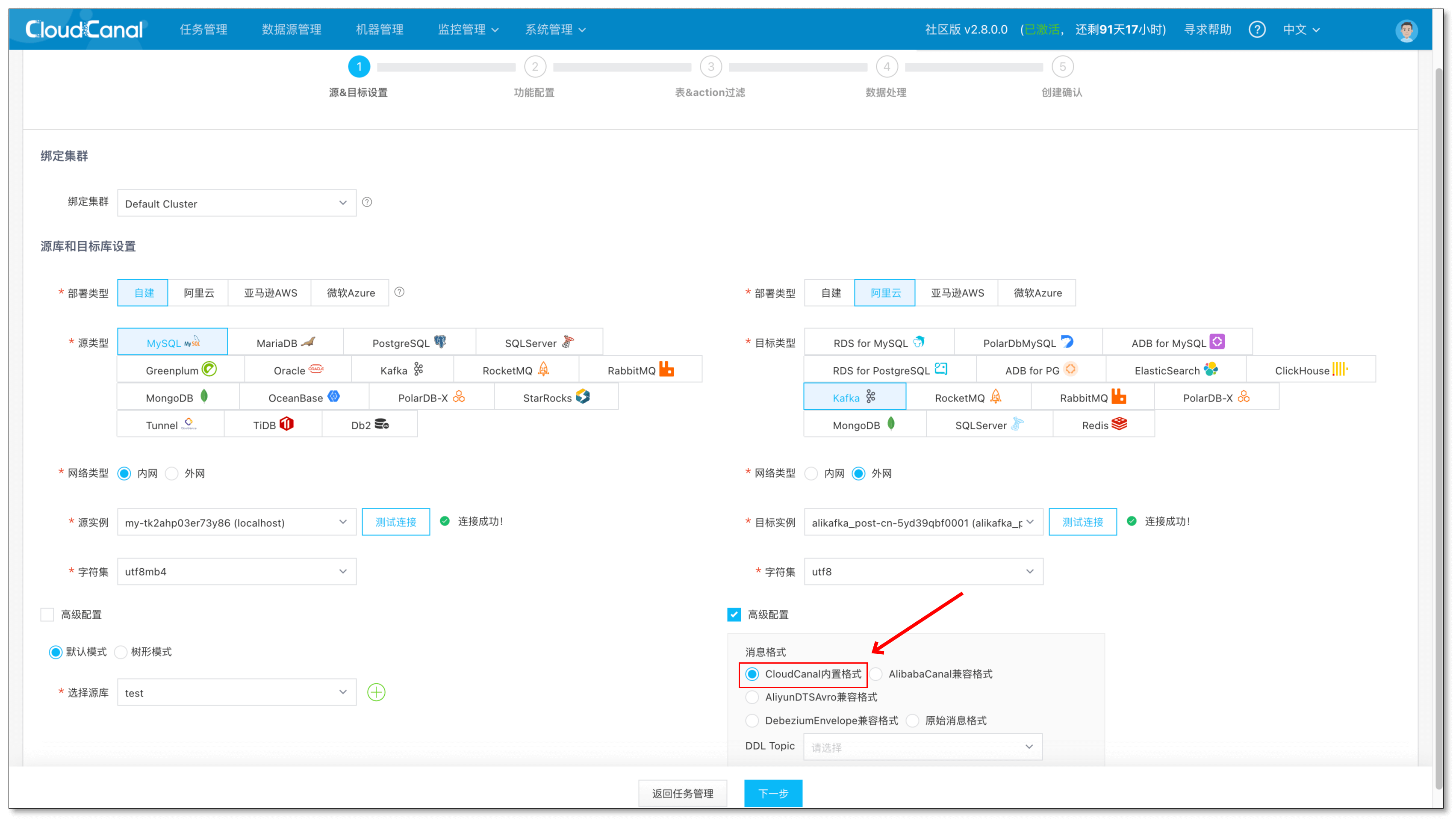Click the green plus icon beside source database

pos(376,692)
